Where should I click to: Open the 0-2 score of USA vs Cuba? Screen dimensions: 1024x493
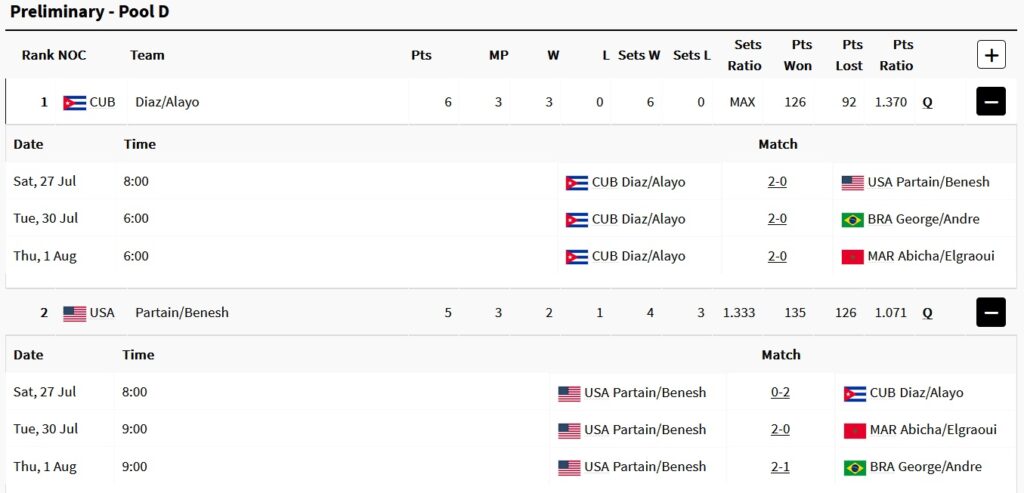click(x=780, y=392)
